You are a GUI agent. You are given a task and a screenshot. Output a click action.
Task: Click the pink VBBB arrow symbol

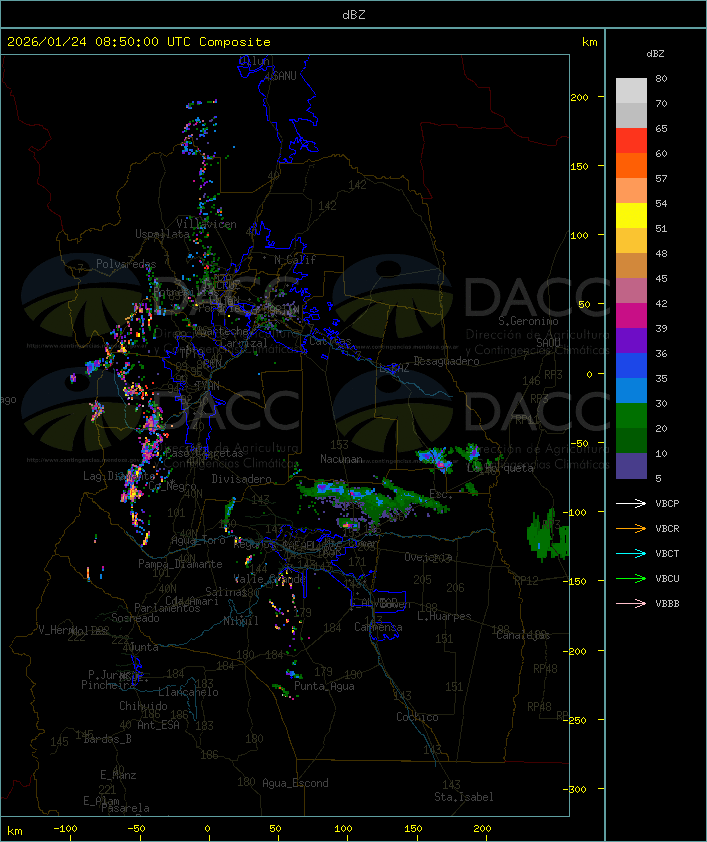pos(633,603)
